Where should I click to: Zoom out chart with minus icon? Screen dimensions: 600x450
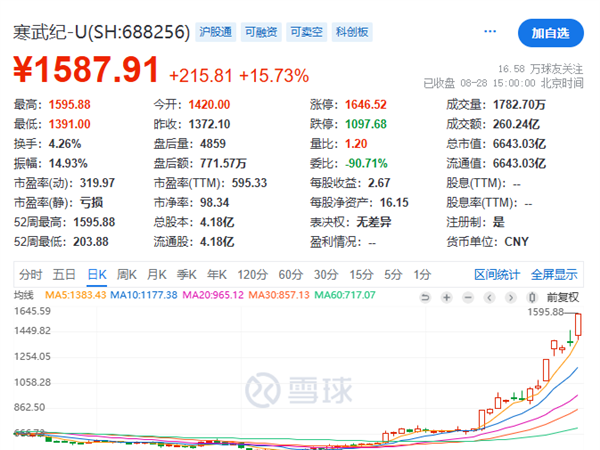(x=468, y=297)
